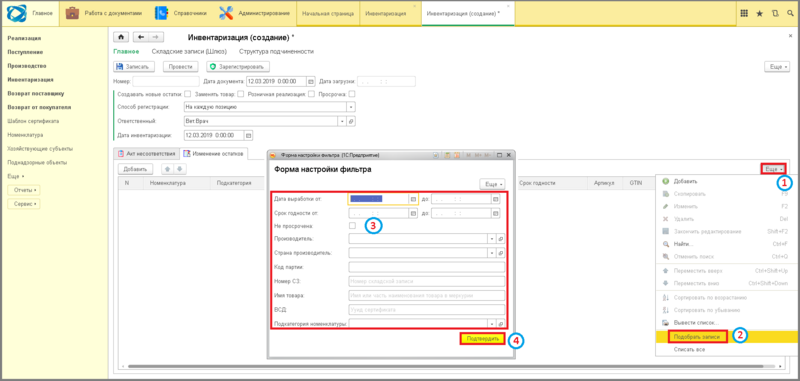
Task: Click into Номер СЗ field
Action: 427,281
